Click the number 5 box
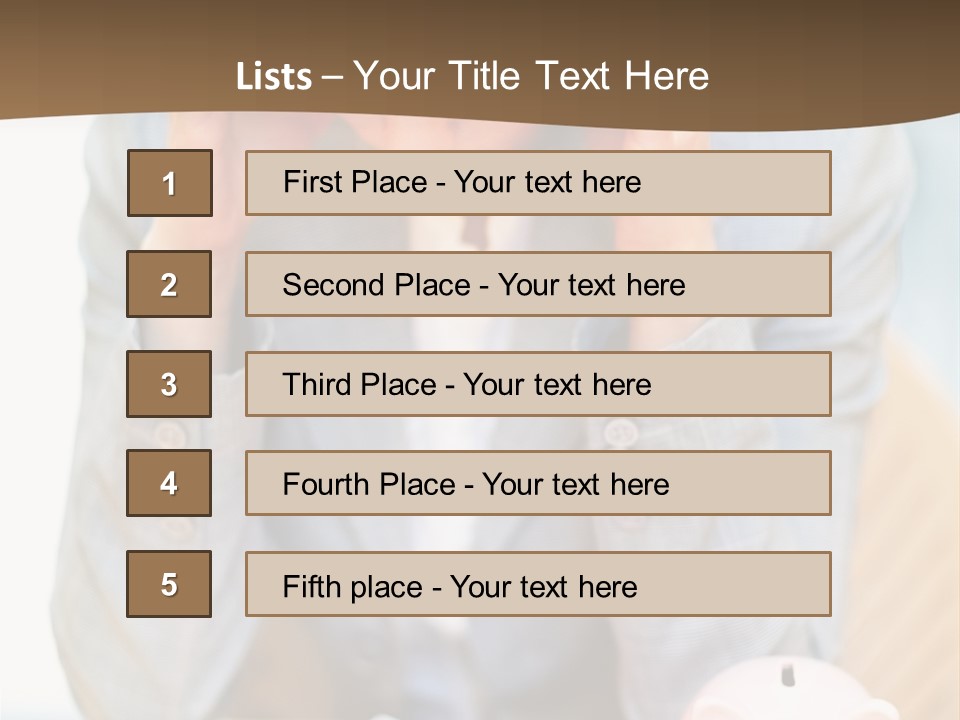The width and height of the screenshot is (960, 720). [169, 584]
